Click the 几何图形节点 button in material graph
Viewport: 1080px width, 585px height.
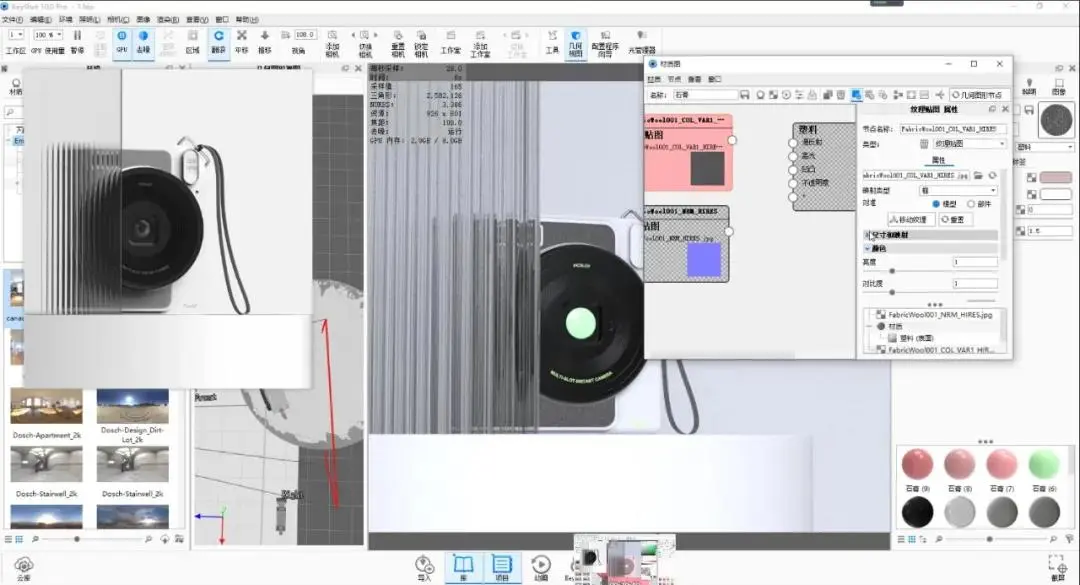979,95
